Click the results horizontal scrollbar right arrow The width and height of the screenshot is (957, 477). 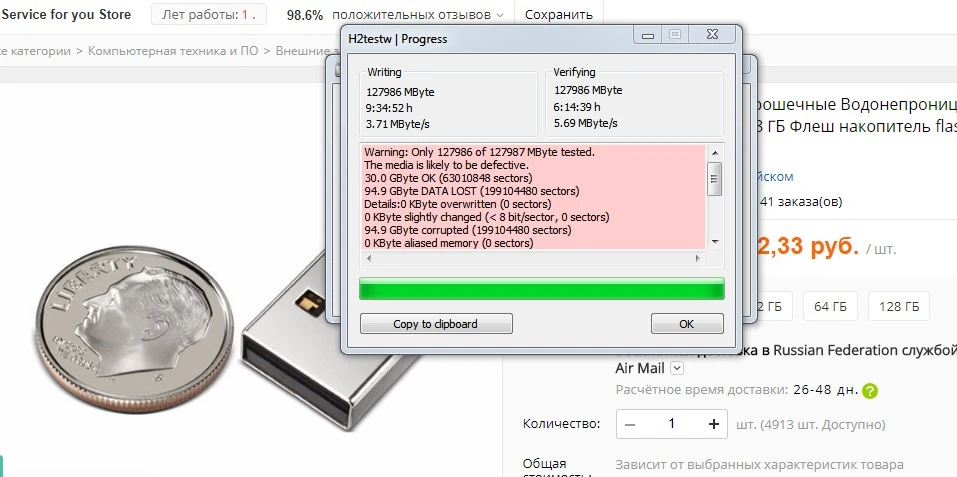[698, 259]
